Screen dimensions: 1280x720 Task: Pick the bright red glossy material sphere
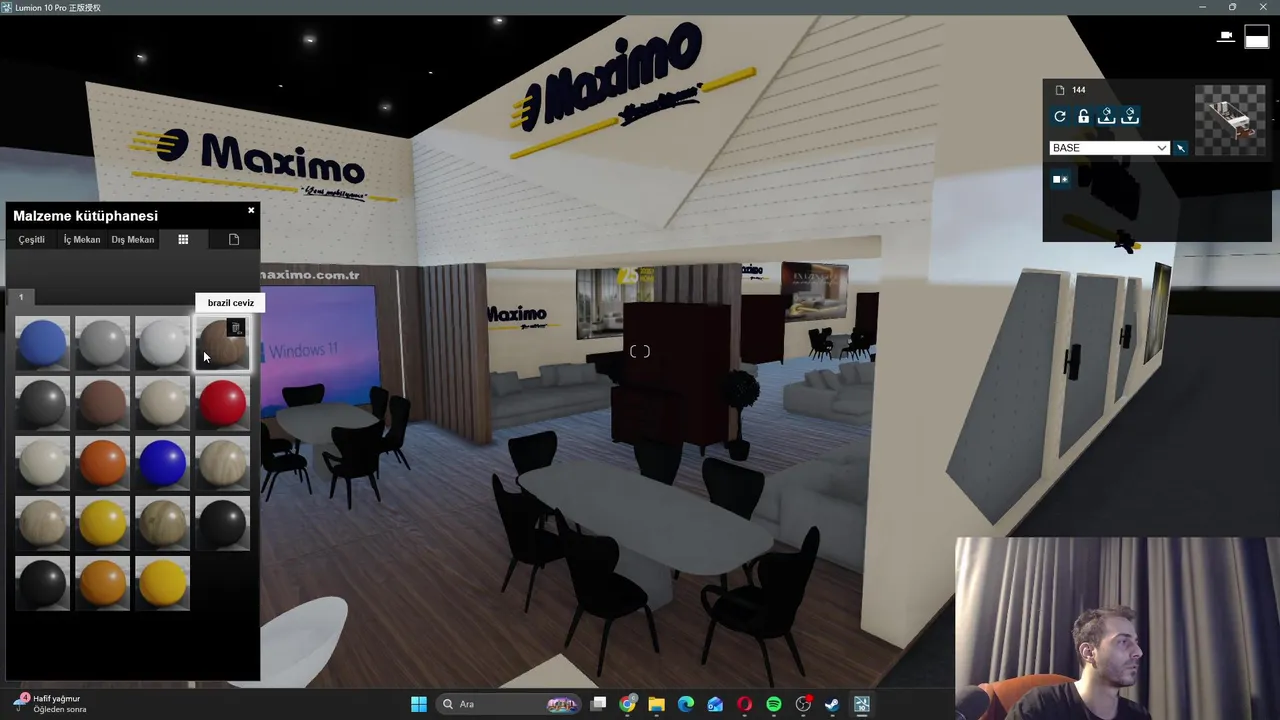point(222,404)
